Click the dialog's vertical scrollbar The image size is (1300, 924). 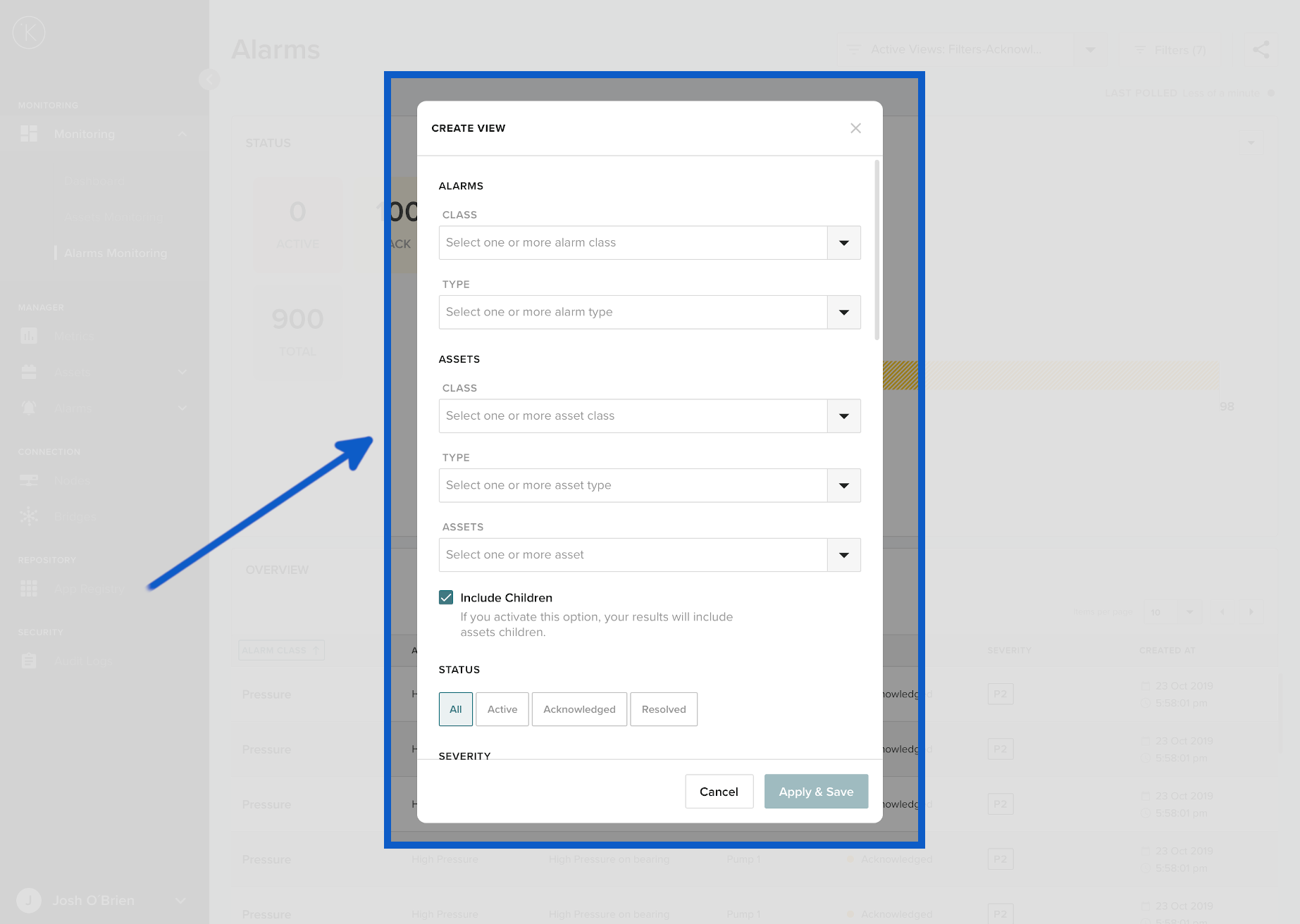coord(877,251)
